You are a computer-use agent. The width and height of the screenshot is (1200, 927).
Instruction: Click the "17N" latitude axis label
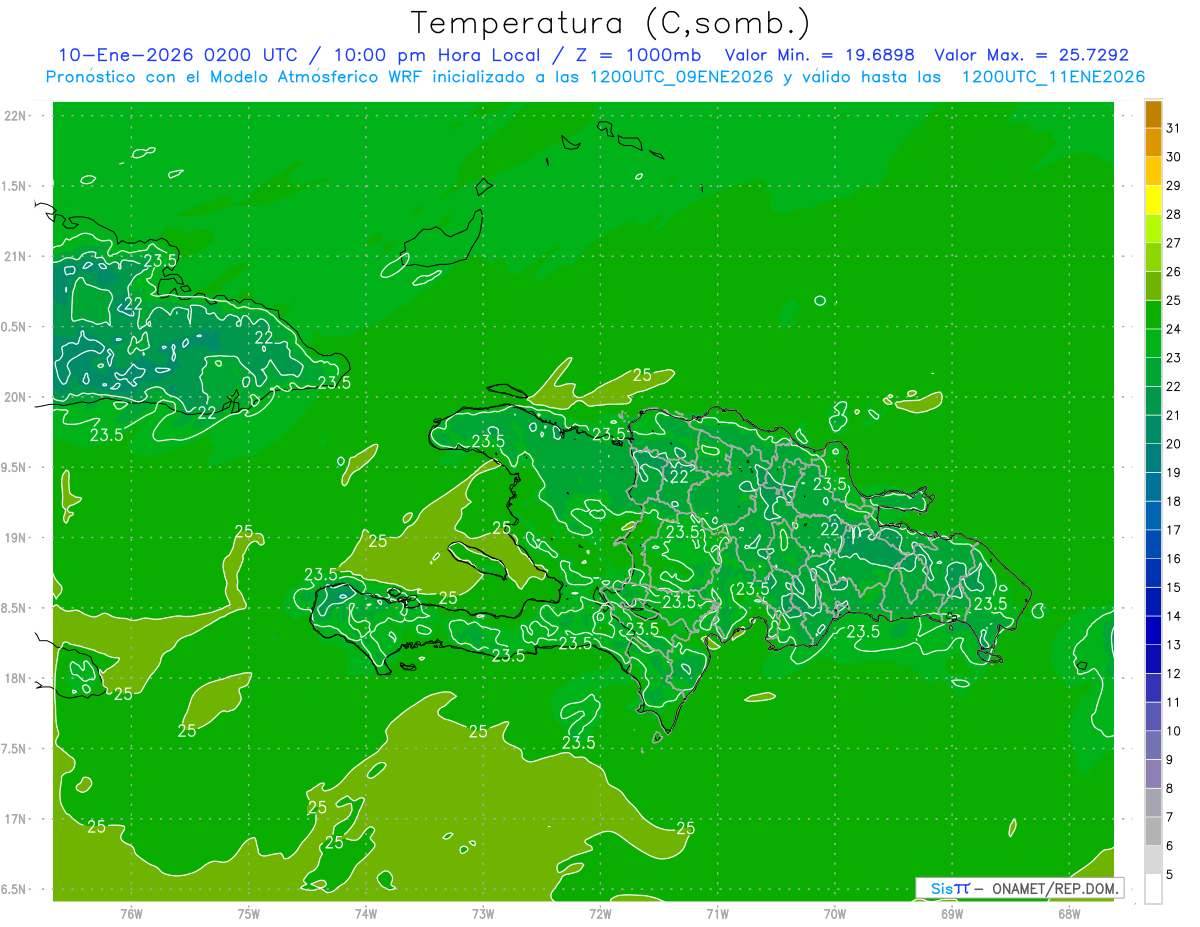coord(16,819)
